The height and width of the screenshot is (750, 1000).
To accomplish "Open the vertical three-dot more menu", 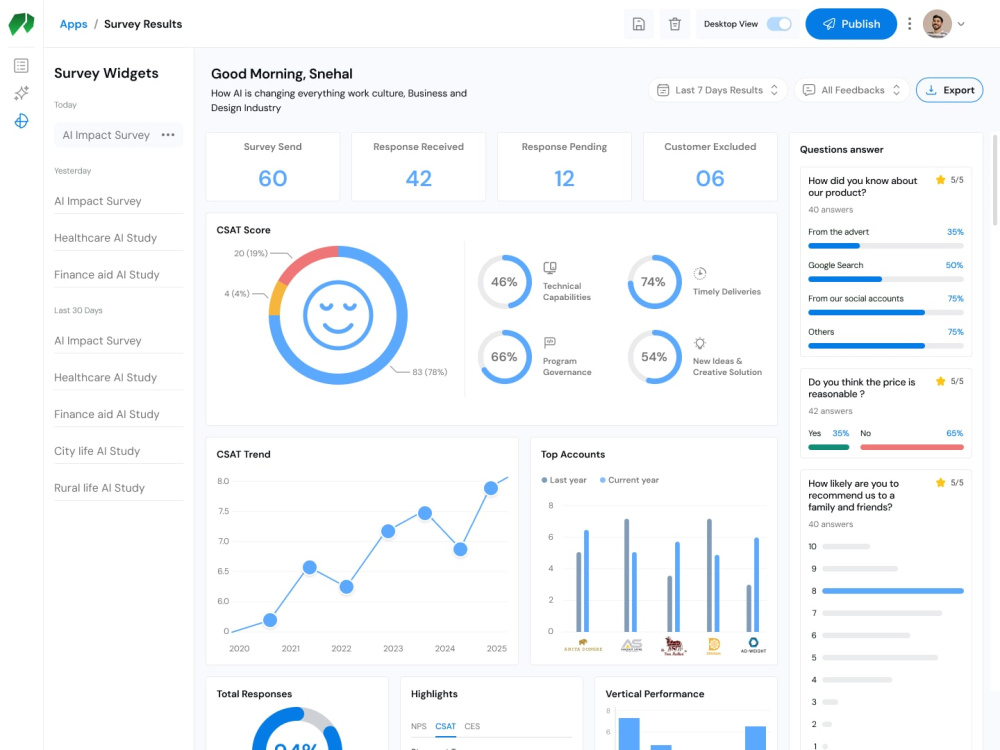I will 909,24.
